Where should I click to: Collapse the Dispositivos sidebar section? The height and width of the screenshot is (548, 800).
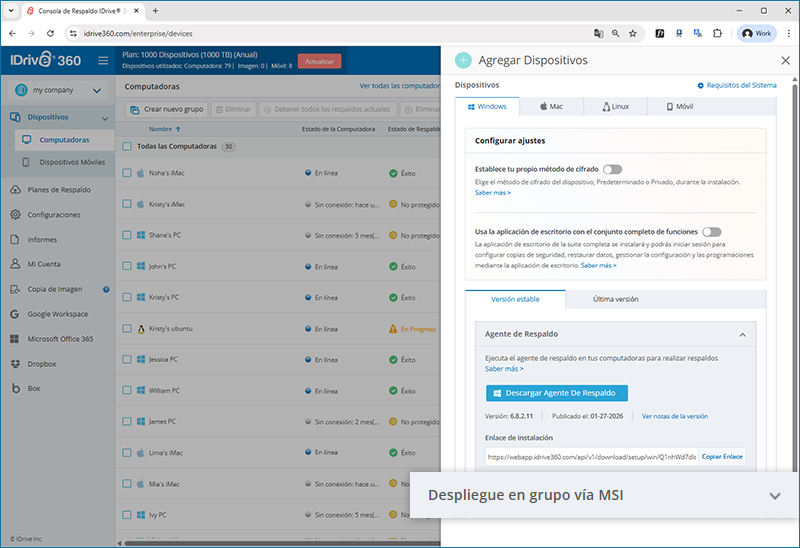[105, 118]
